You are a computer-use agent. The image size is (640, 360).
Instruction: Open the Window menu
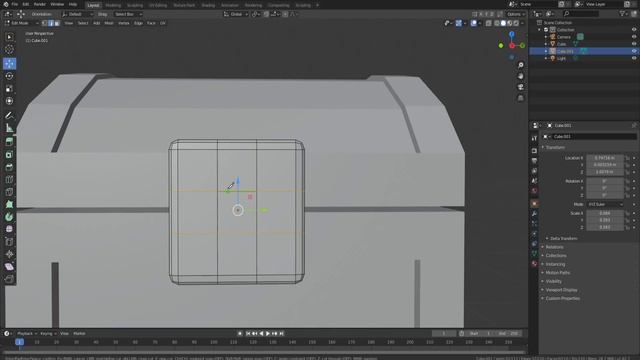(57, 4)
